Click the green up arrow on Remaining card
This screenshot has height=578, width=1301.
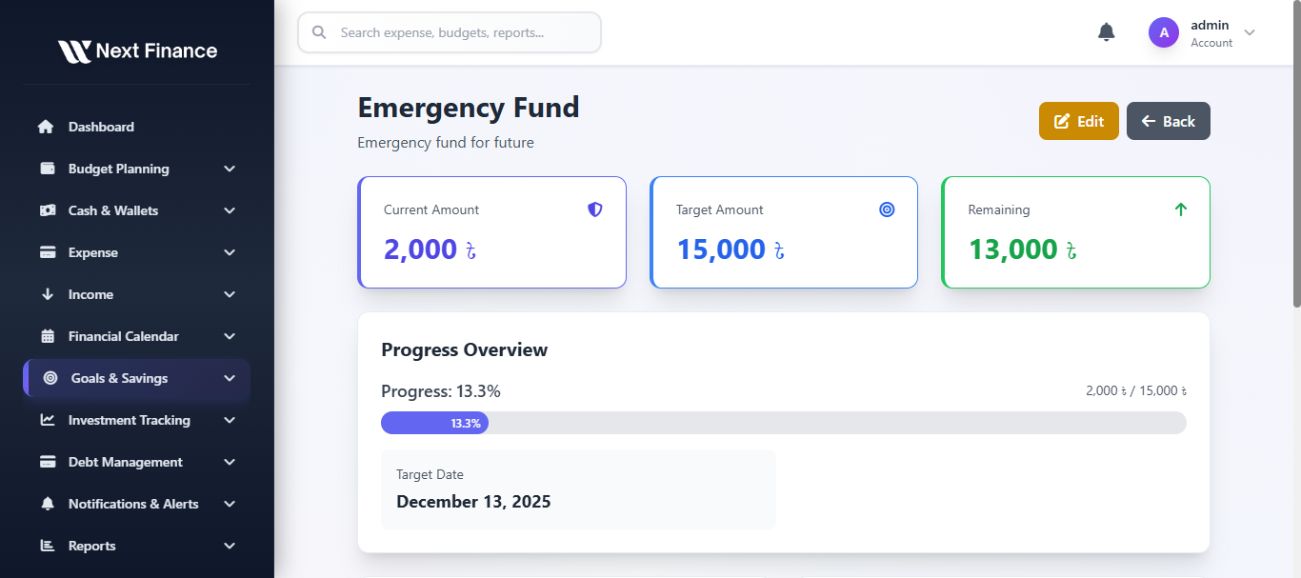click(x=1180, y=210)
